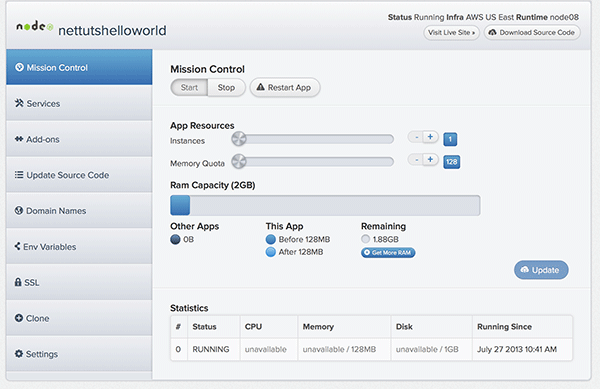This screenshot has width=600, height=389.
Task: Click the 'Runtime node08' header text
Action: tap(547, 17)
